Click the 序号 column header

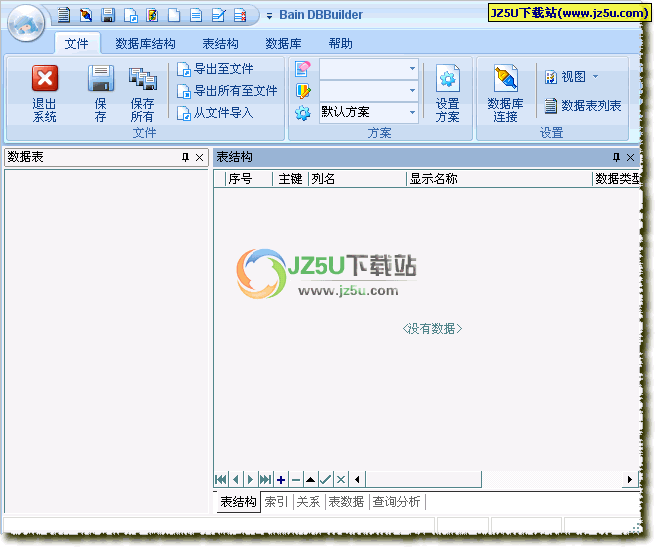tap(249, 179)
